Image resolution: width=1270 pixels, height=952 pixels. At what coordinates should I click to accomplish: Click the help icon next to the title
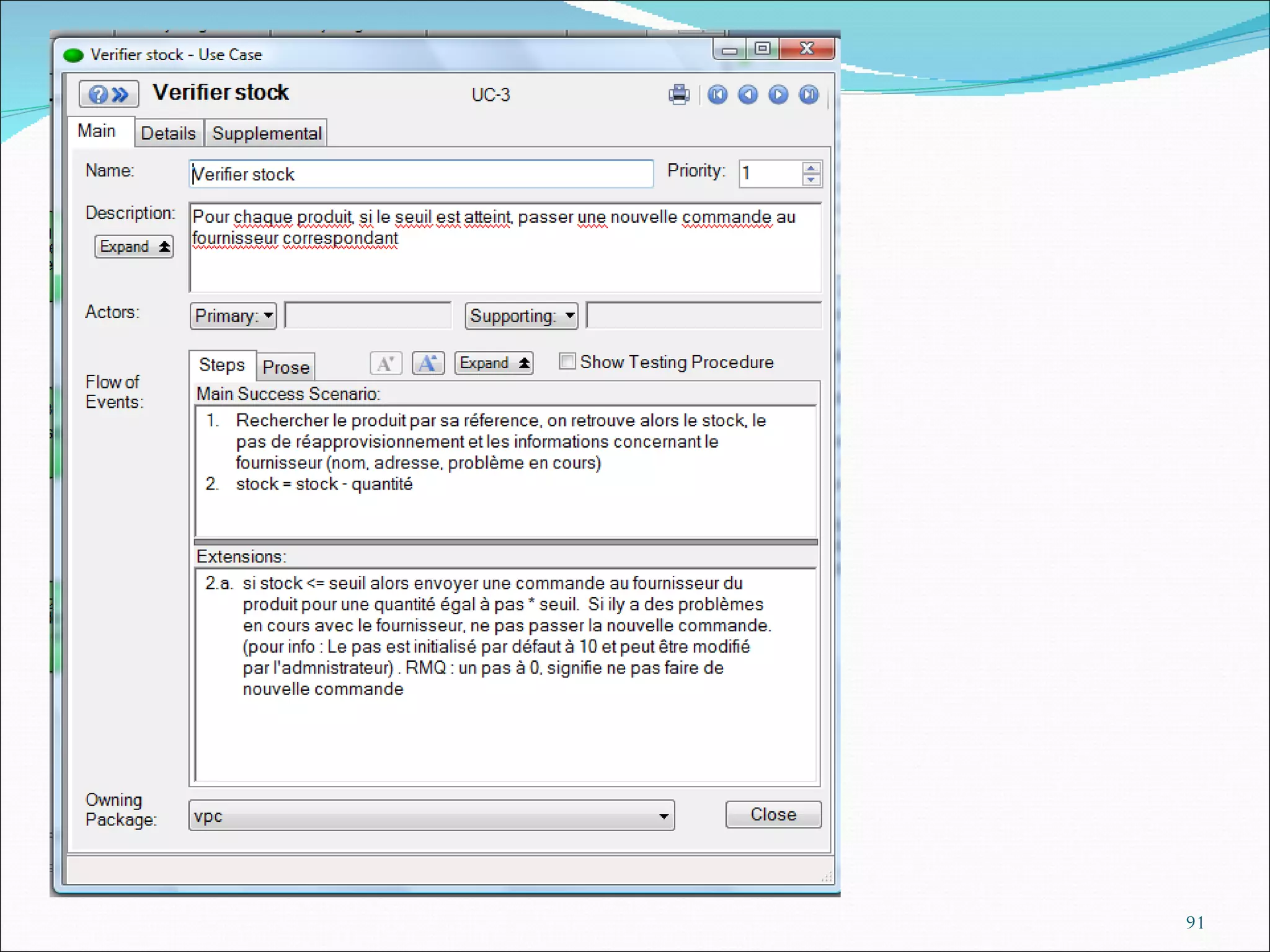99,95
